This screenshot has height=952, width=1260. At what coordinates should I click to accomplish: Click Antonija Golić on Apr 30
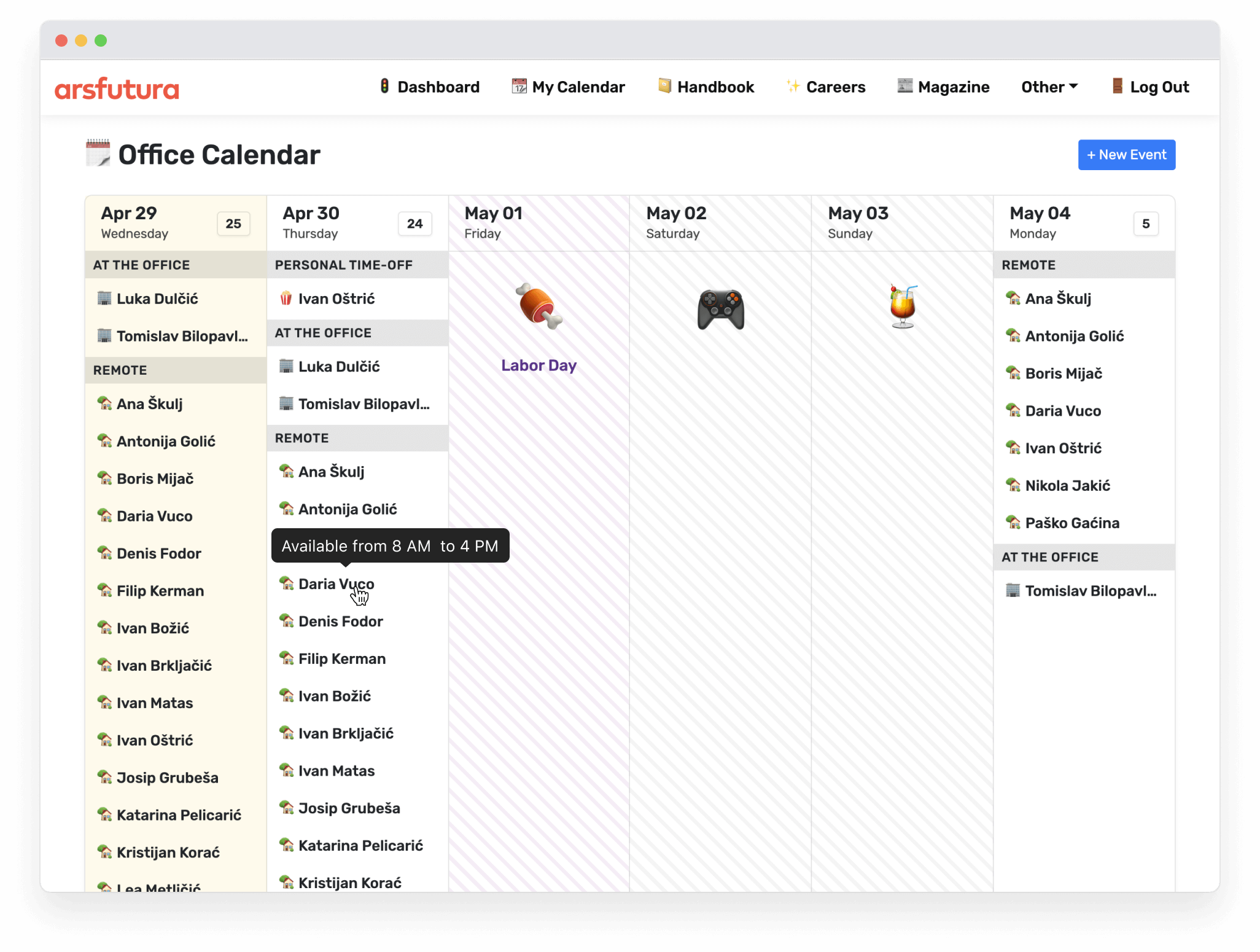pyautogui.click(x=348, y=509)
